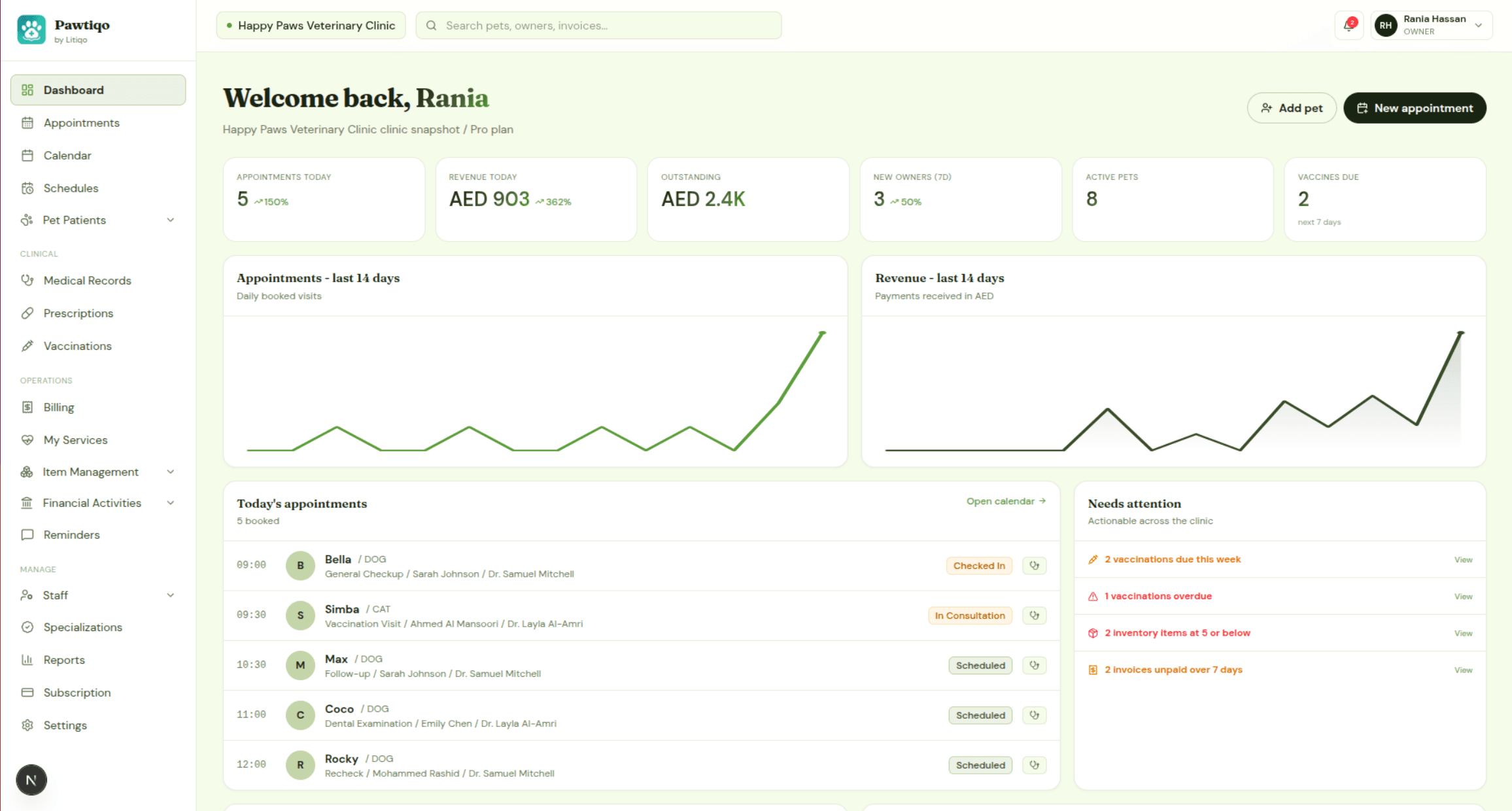This screenshot has height=811, width=1512.
Task: Expand the Staff submenu chevron
Action: (170, 595)
